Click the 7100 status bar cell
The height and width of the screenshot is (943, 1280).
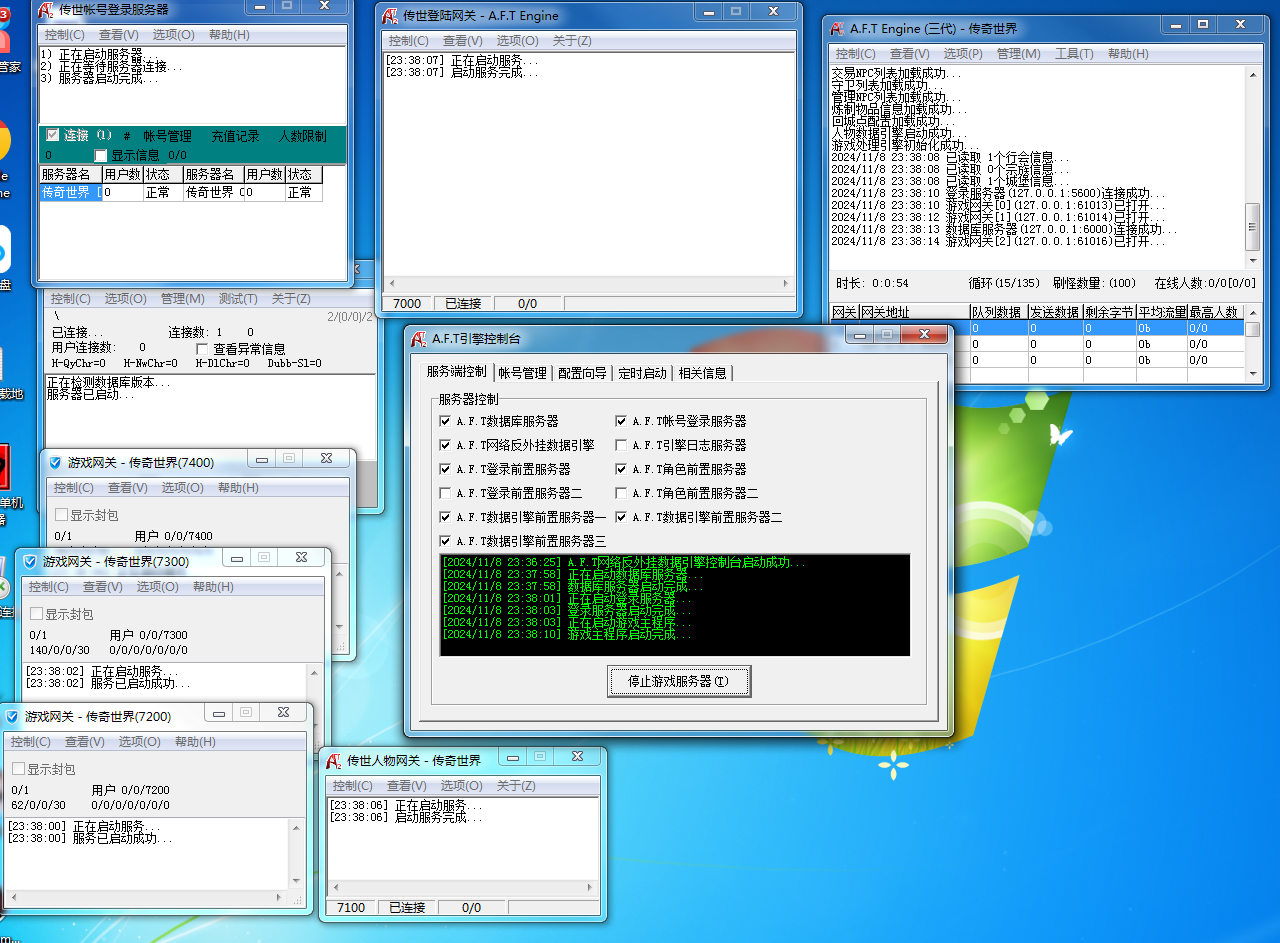point(351,908)
